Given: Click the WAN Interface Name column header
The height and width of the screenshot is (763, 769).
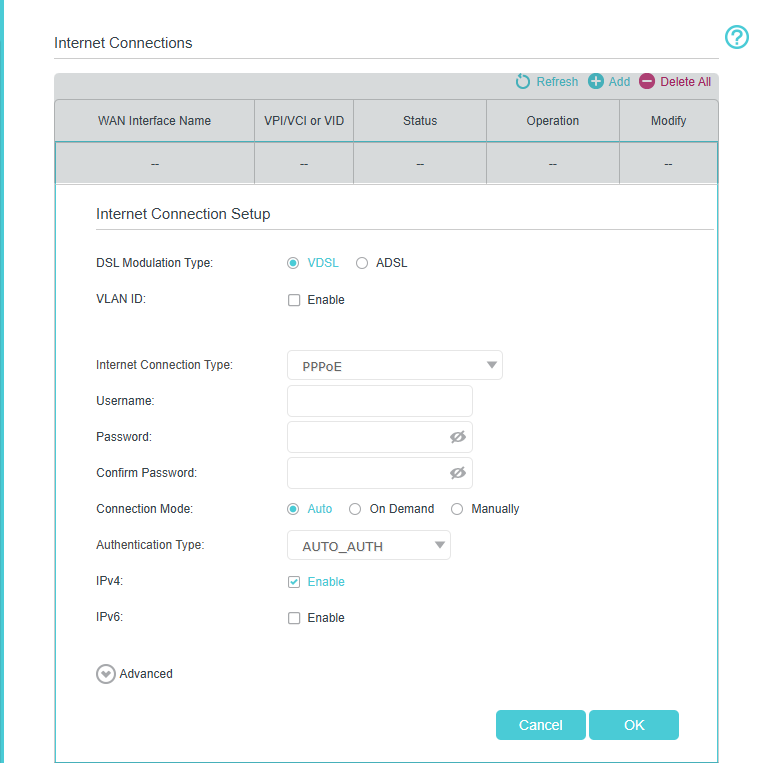Looking at the screenshot, I should pos(154,121).
